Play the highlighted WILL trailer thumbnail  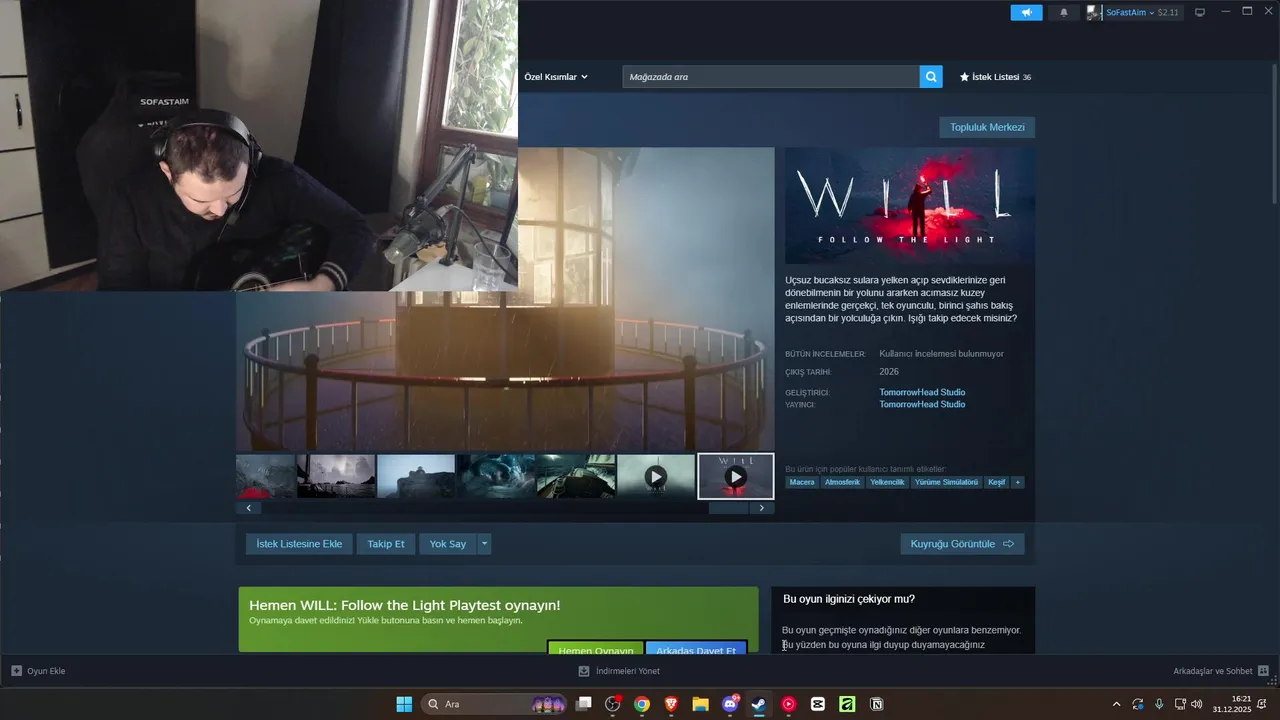pyautogui.click(x=735, y=476)
